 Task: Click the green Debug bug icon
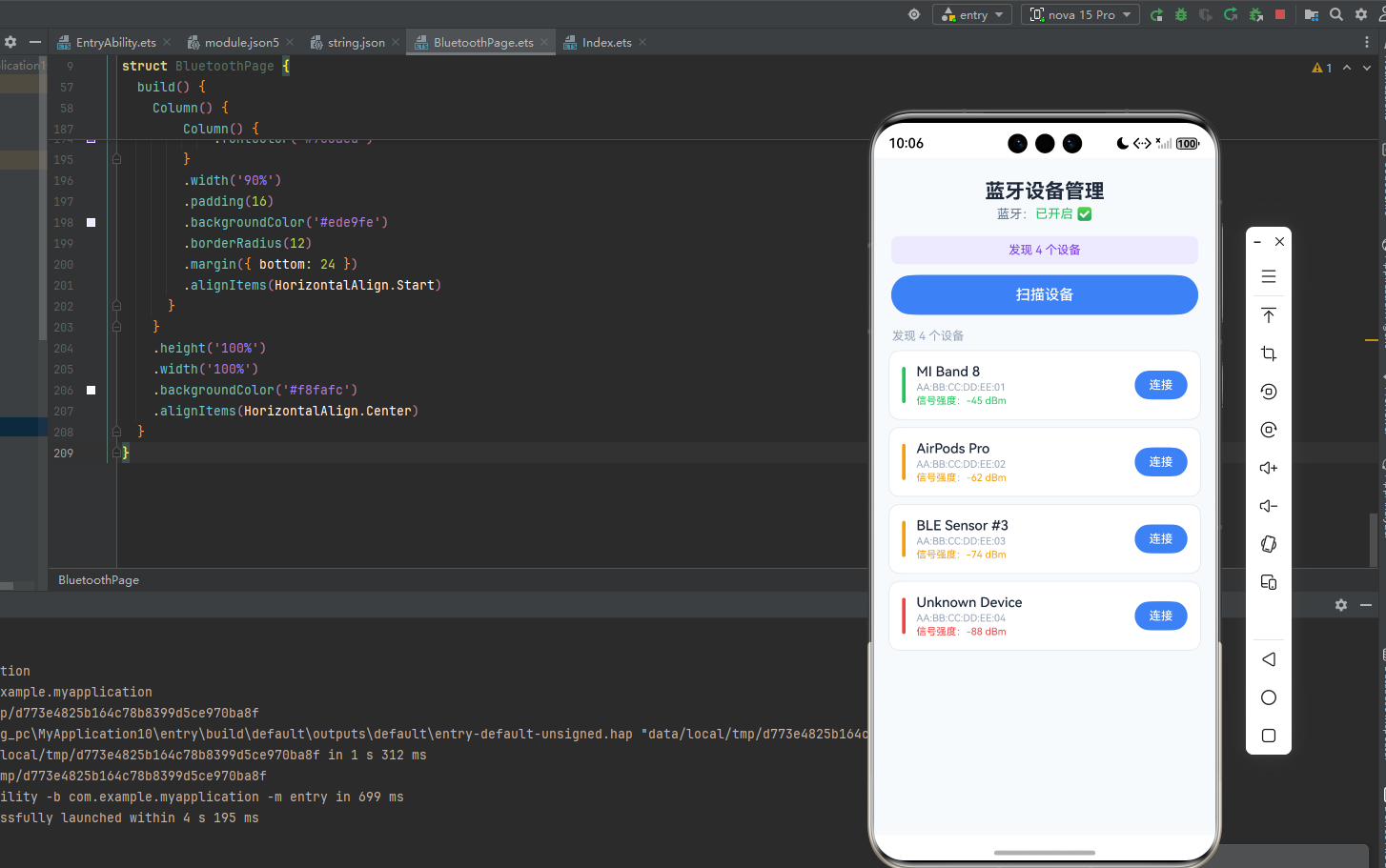pyautogui.click(x=1181, y=14)
